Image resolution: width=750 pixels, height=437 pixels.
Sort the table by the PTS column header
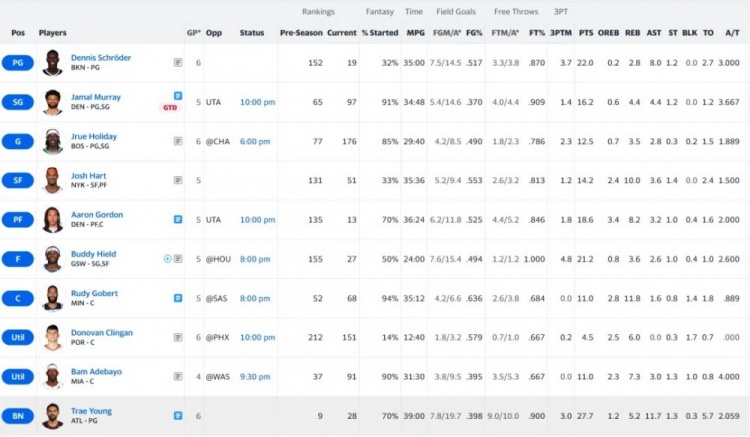pos(585,33)
